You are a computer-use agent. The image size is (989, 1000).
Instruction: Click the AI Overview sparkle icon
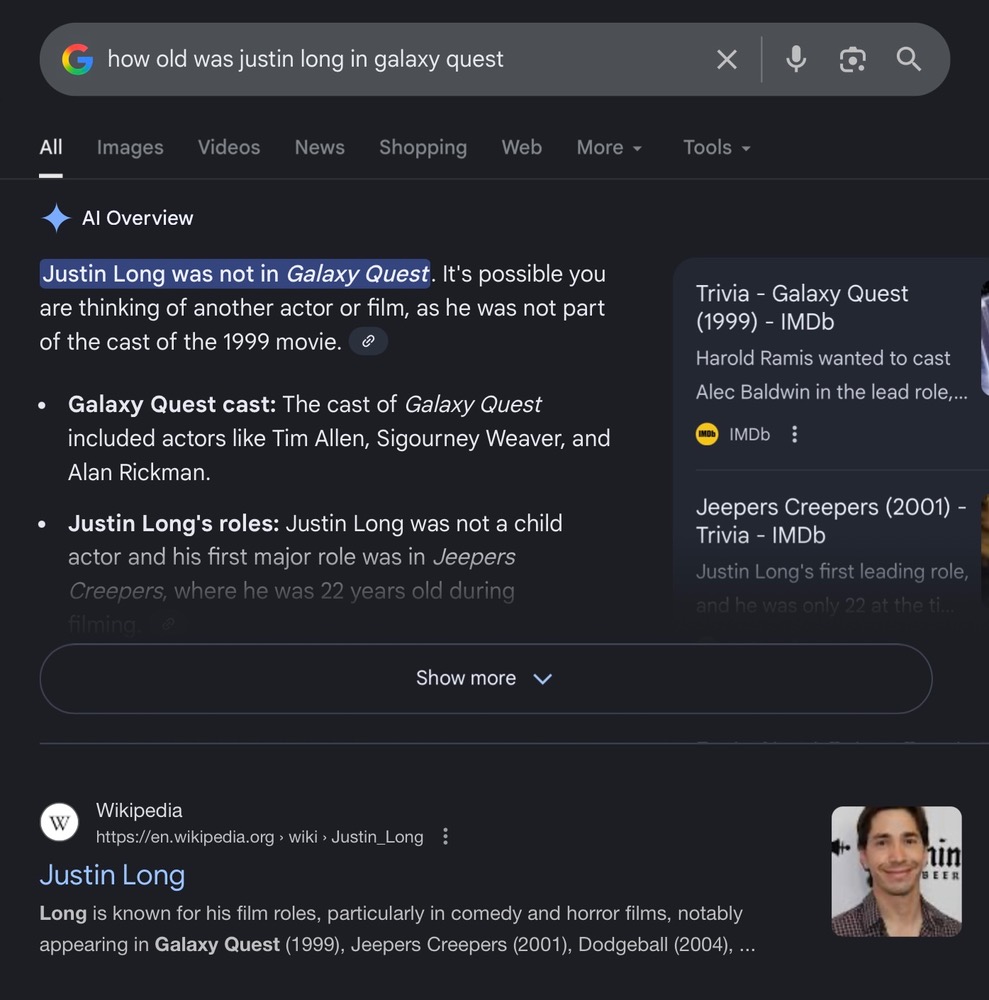coord(56,218)
